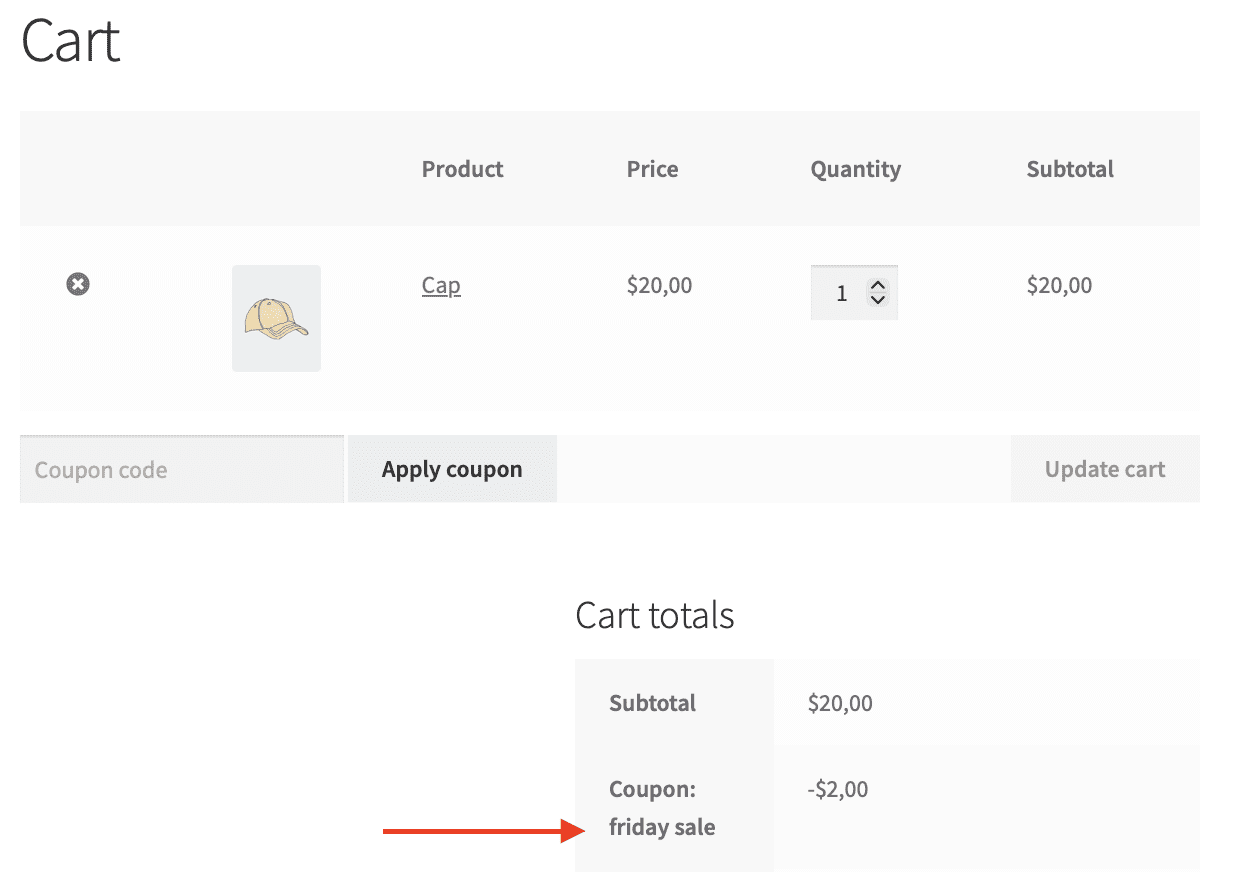
Task: Click the quantity number field
Action: [x=841, y=293]
